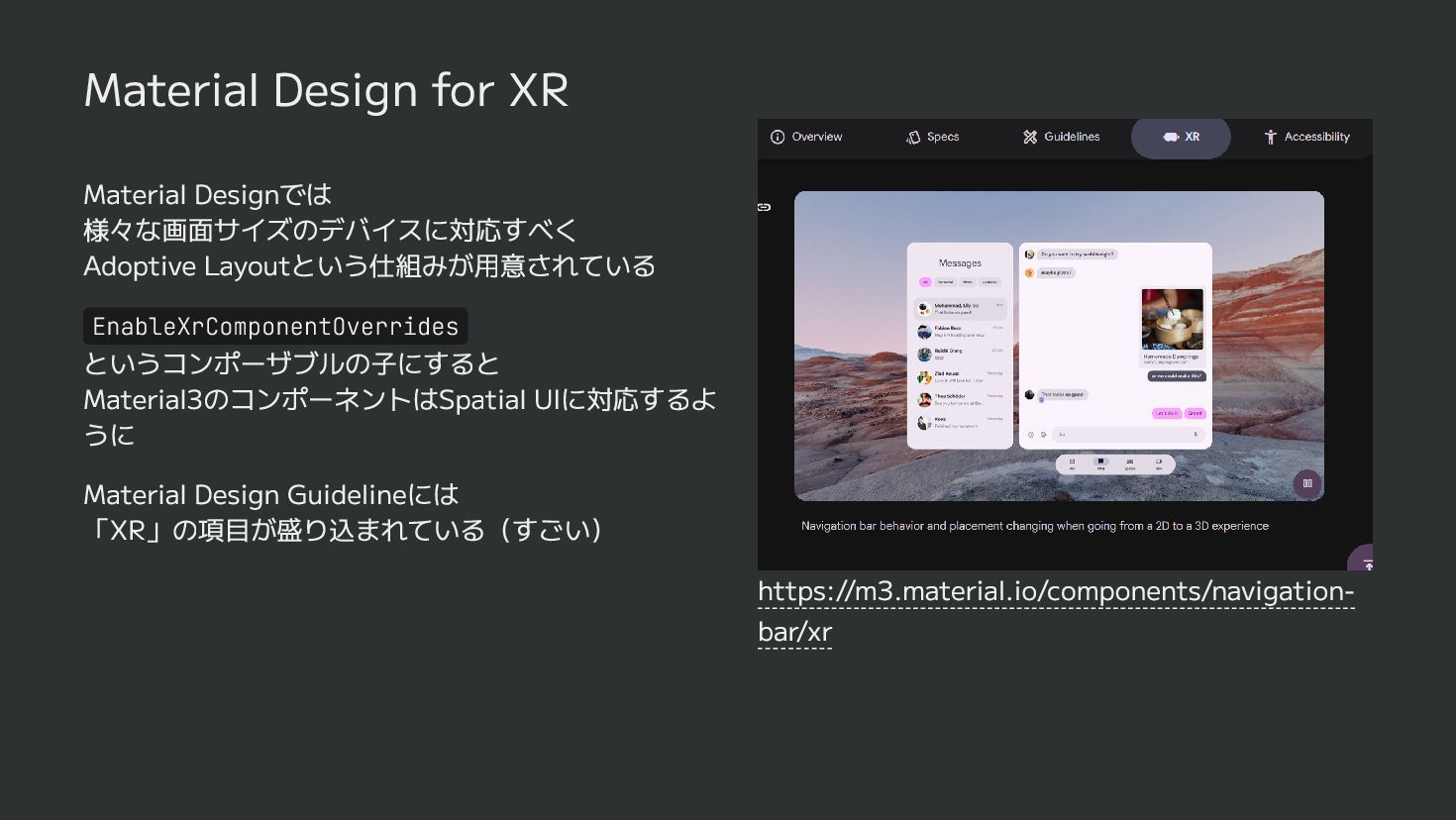Screen dimensions: 1456x820
Task: Click the "Great!" reply chip
Action: point(1195,413)
